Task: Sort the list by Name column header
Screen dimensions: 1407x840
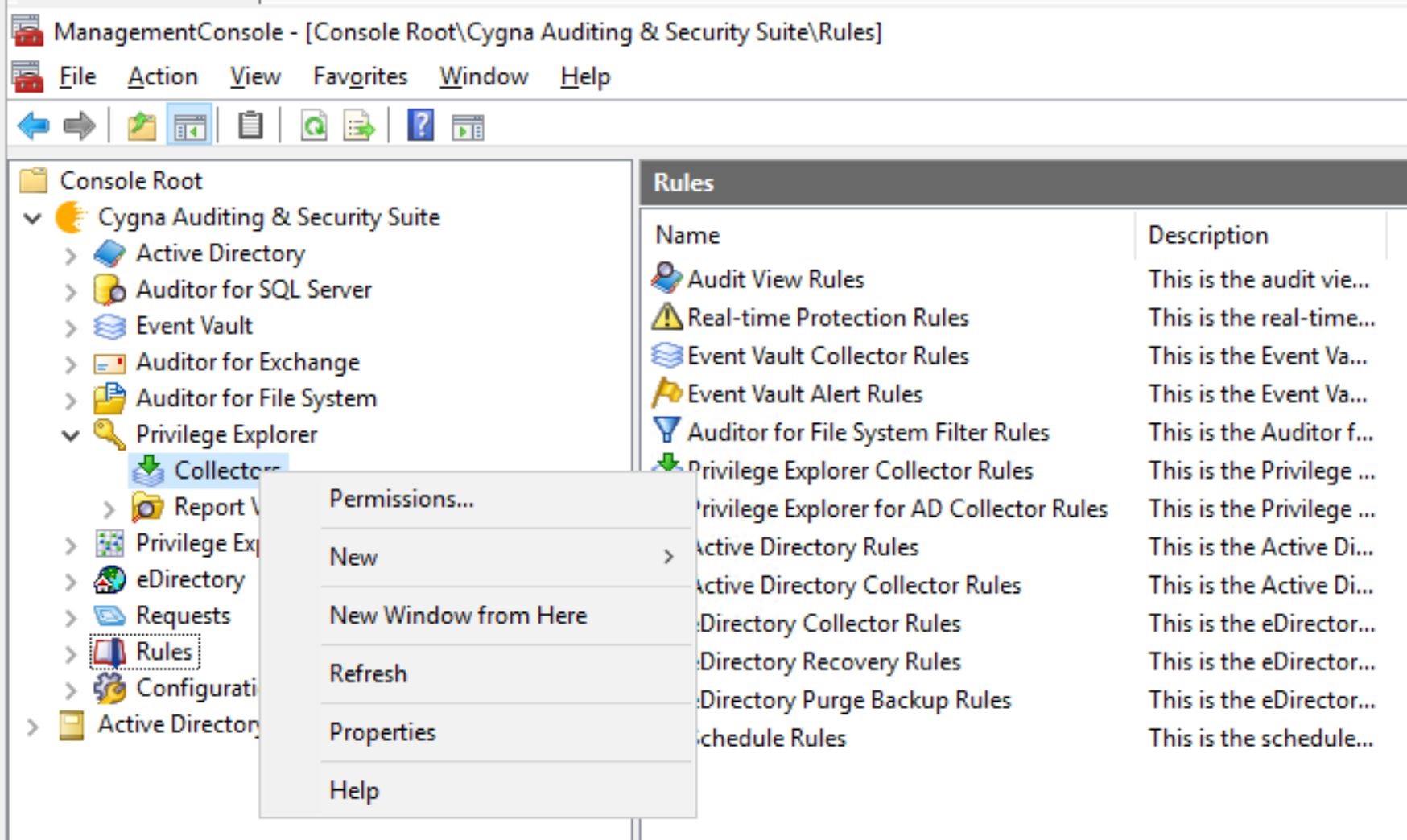Action: click(x=889, y=235)
